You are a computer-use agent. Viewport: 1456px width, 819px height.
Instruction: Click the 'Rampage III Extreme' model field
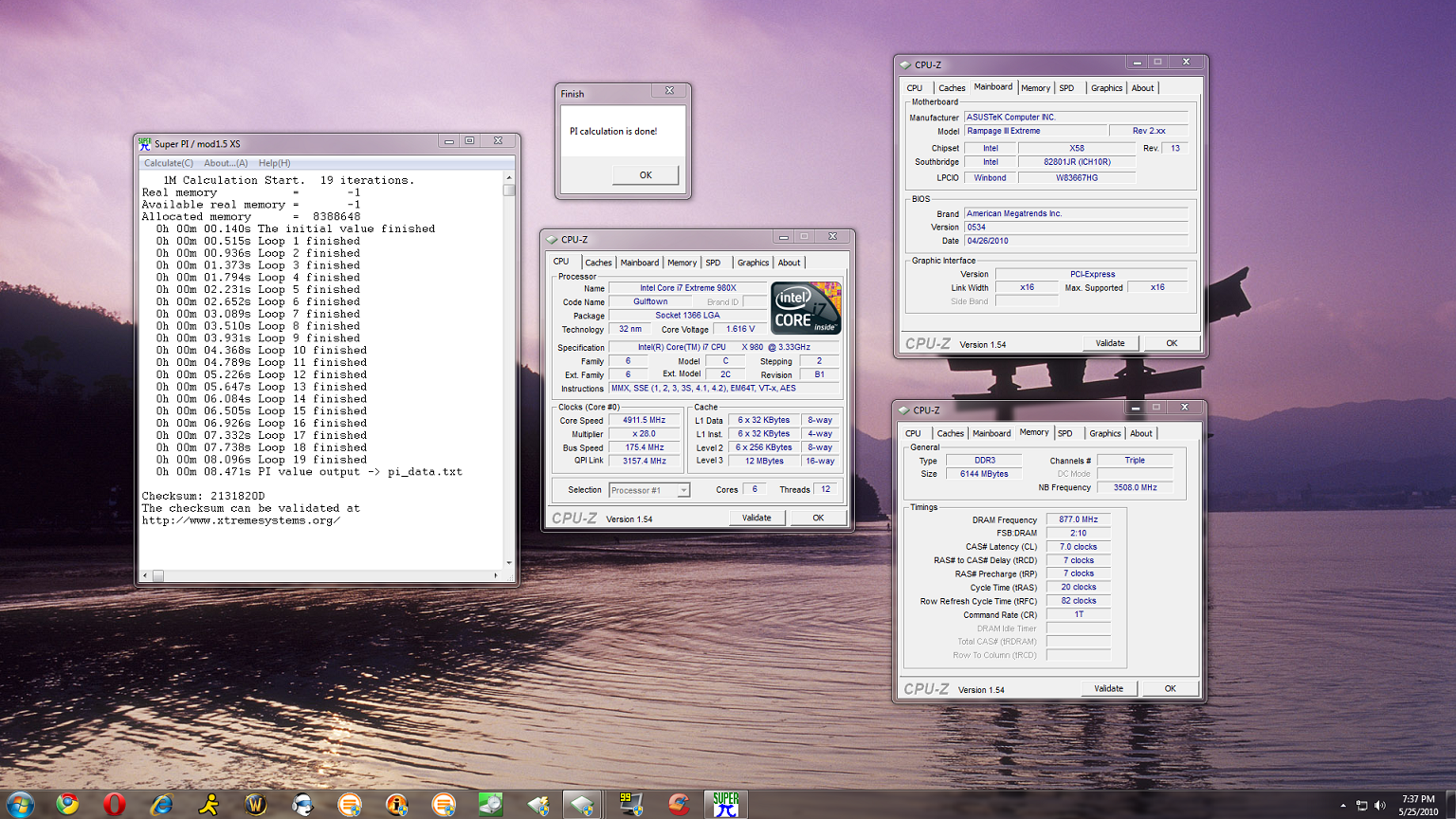(x=1036, y=131)
